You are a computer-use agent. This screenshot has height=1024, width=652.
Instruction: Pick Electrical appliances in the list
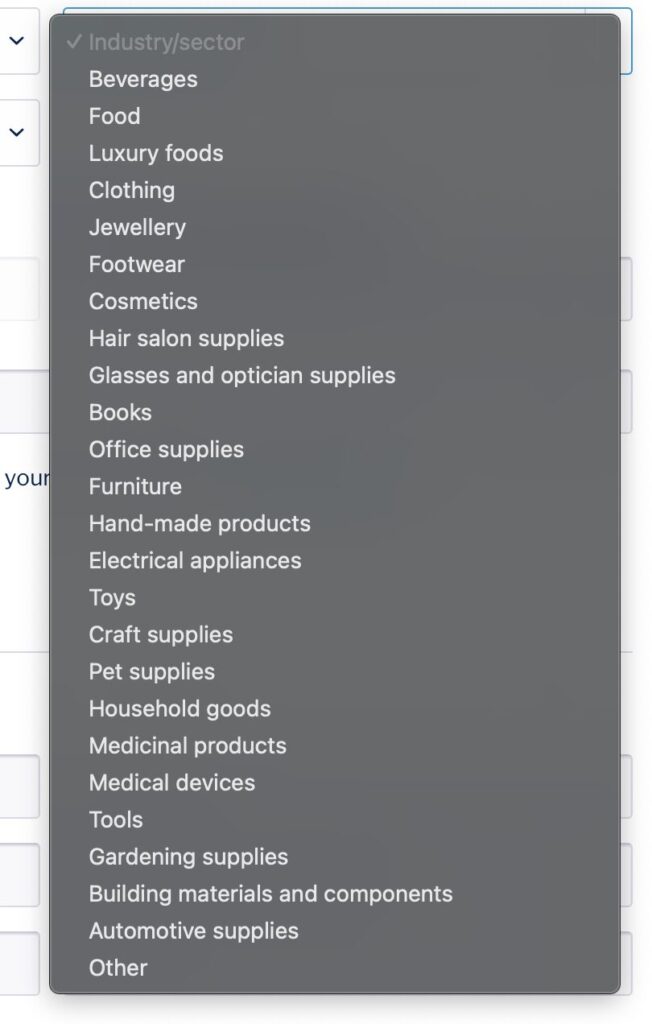[x=195, y=560]
